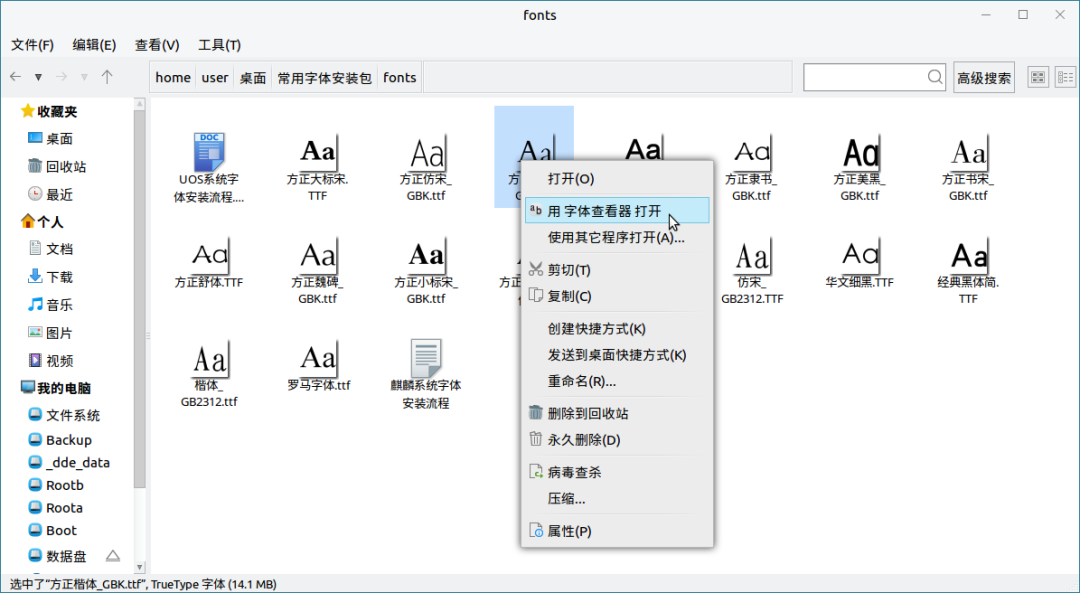Open Backup drive in sidebar

point(60,439)
